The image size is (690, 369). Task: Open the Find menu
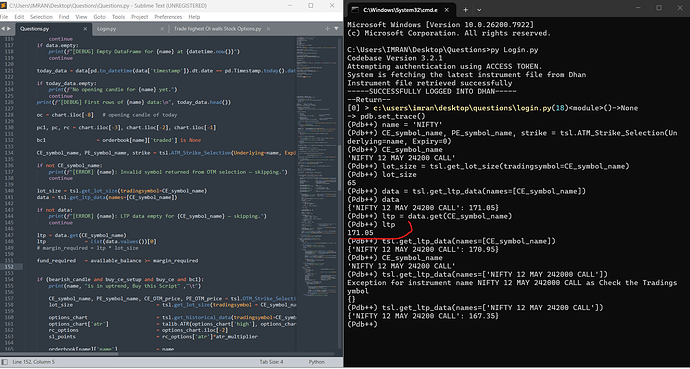coord(64,17)
